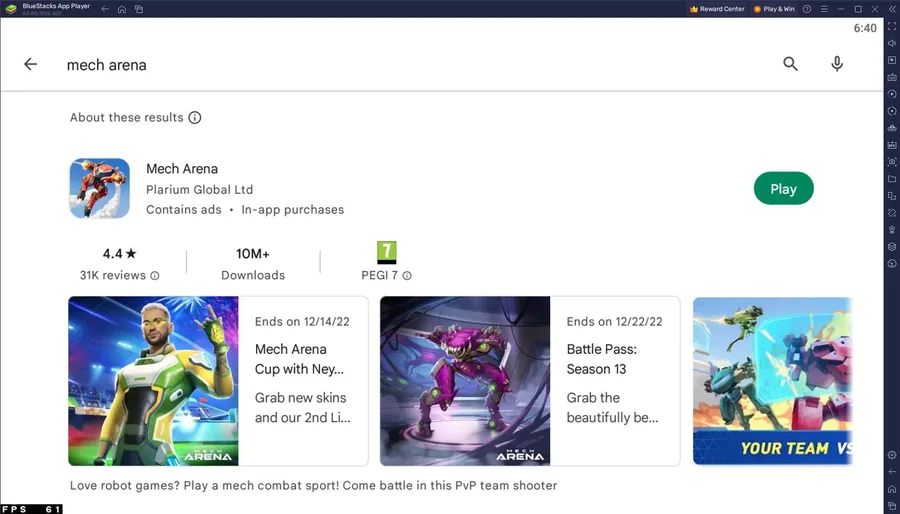Click Android home icon at sidebar bottom

892,489
